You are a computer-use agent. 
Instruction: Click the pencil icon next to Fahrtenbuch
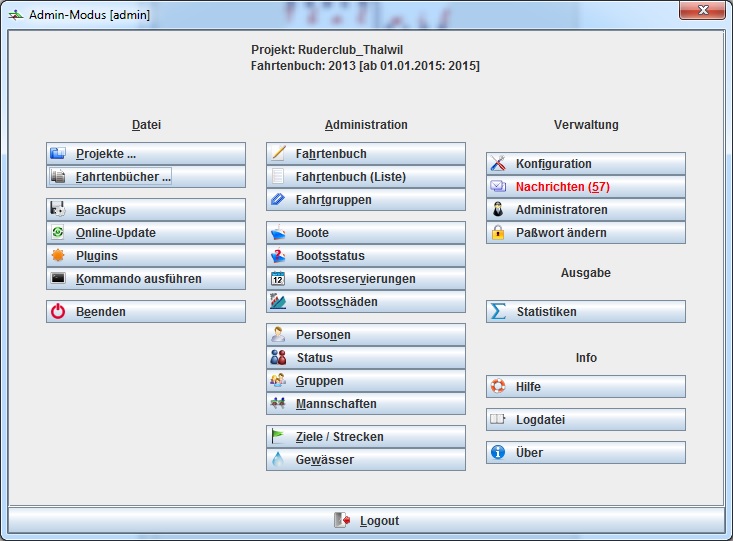click(279, 154)
